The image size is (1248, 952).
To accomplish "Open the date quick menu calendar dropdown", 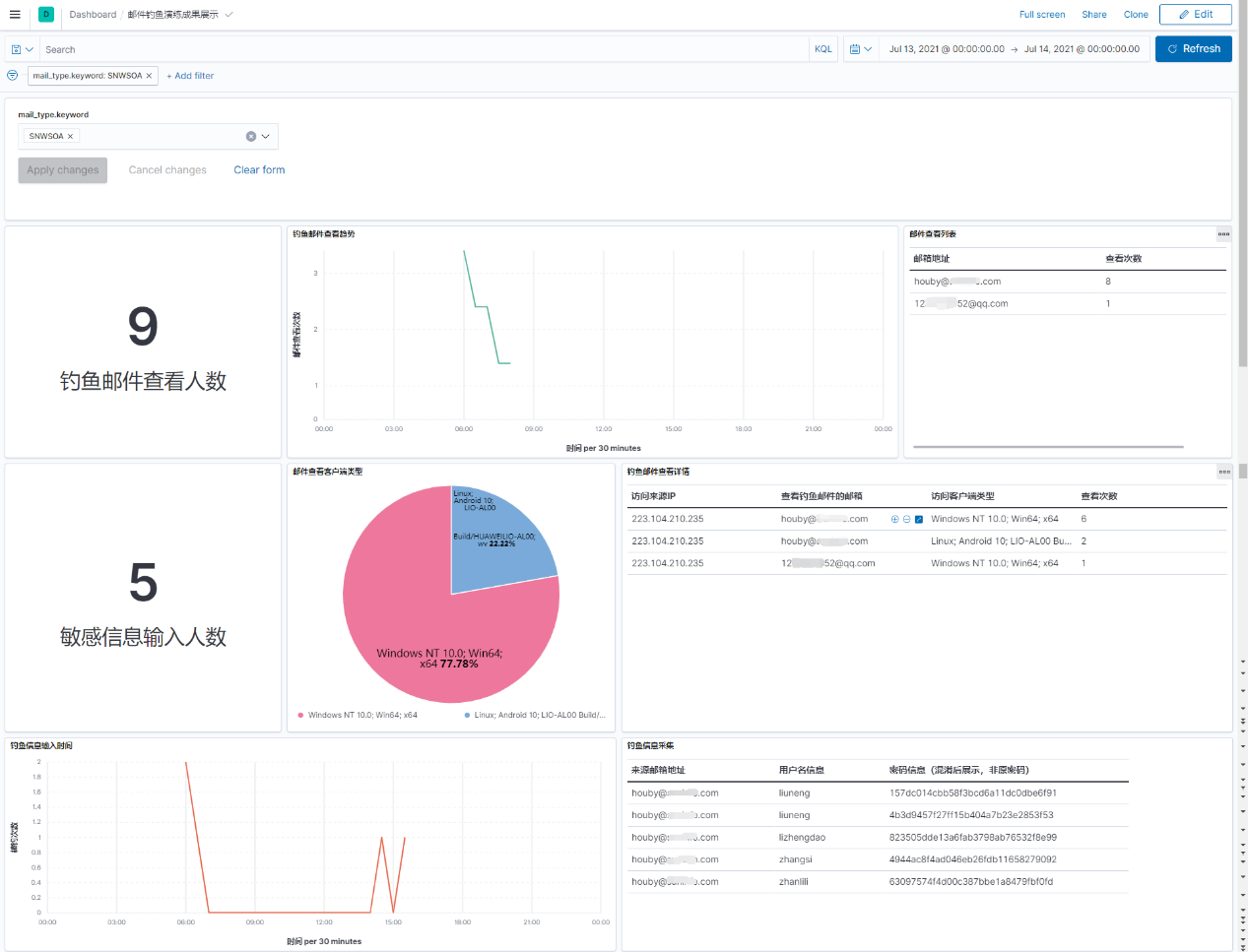I will click(861, 49).
